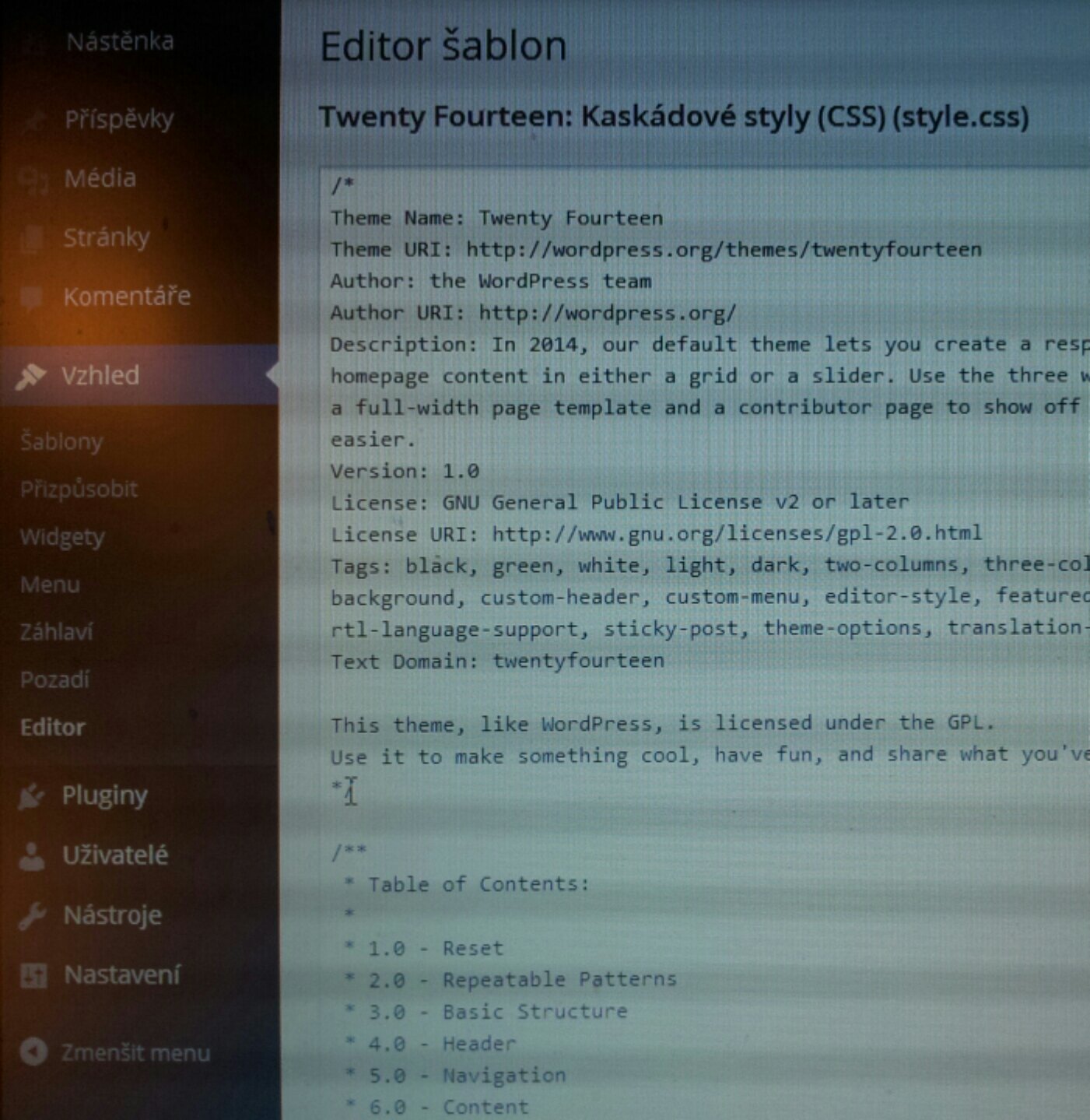Go to Šablony submenu item
Image resolution: width=1090 pixels, height=1120 pixels.
pos(61,441)
